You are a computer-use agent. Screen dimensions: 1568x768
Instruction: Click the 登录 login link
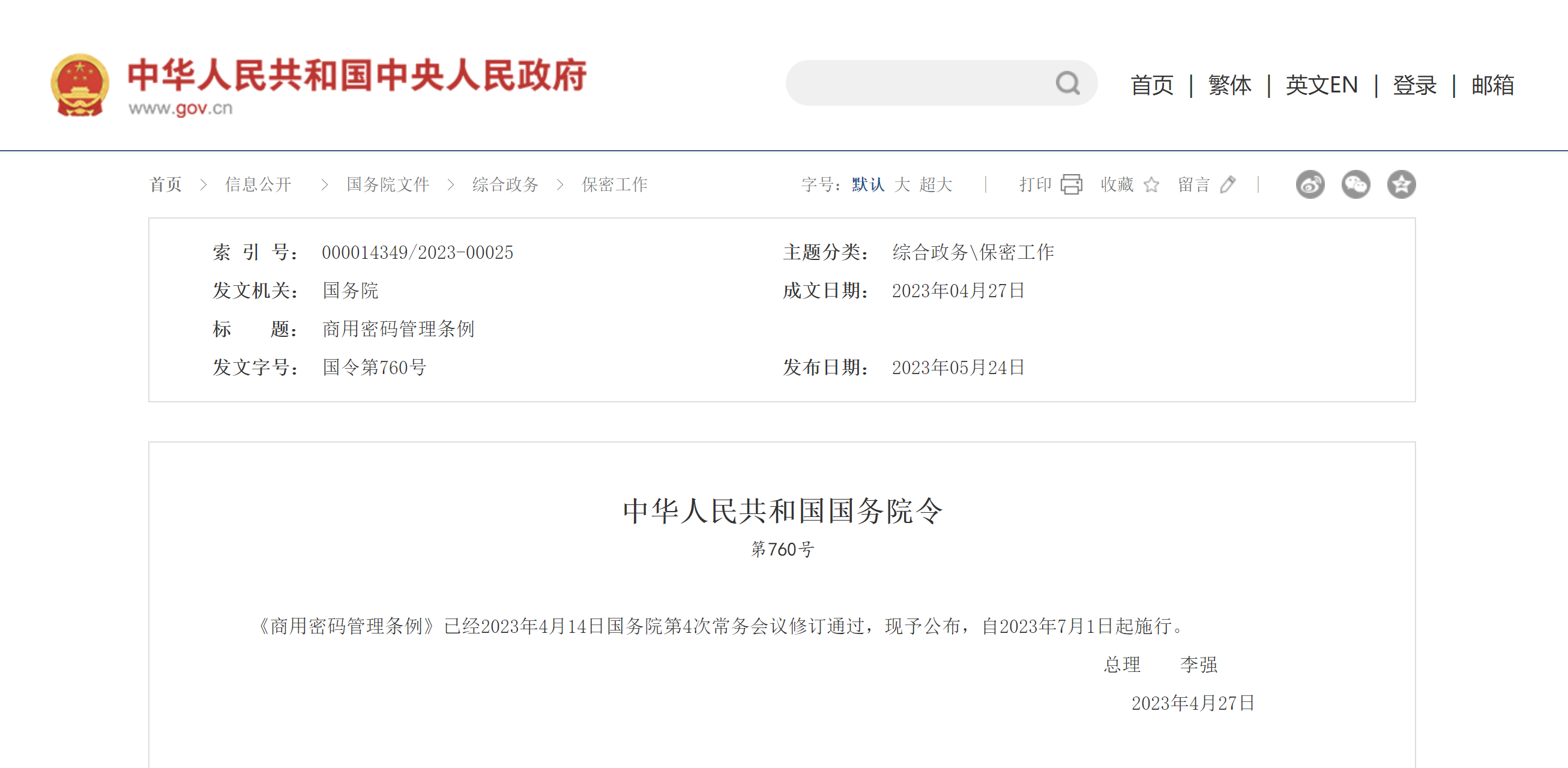tap(1414, 85)
